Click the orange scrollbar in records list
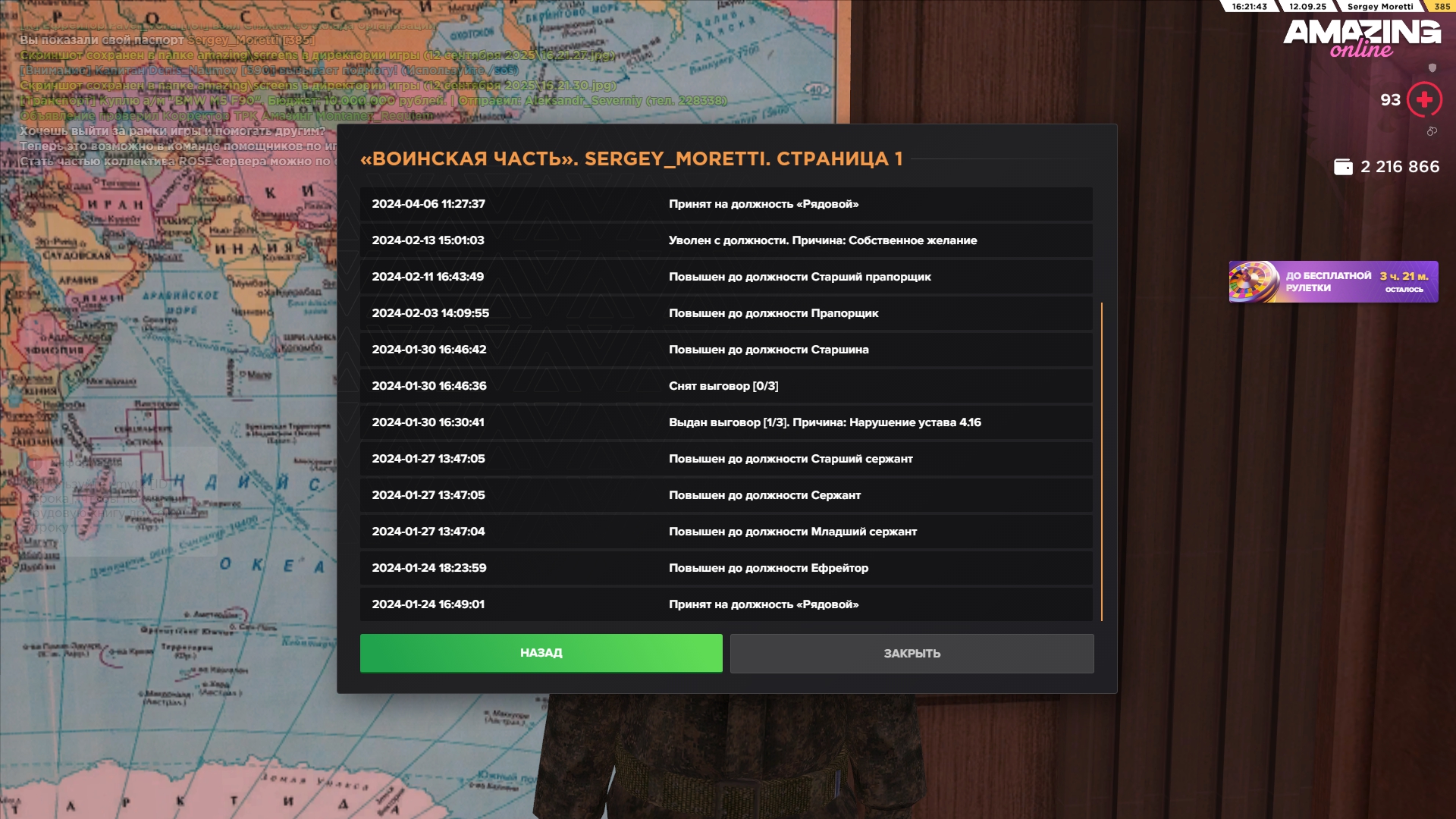The image size is (1456, 819). point(1101,461)
